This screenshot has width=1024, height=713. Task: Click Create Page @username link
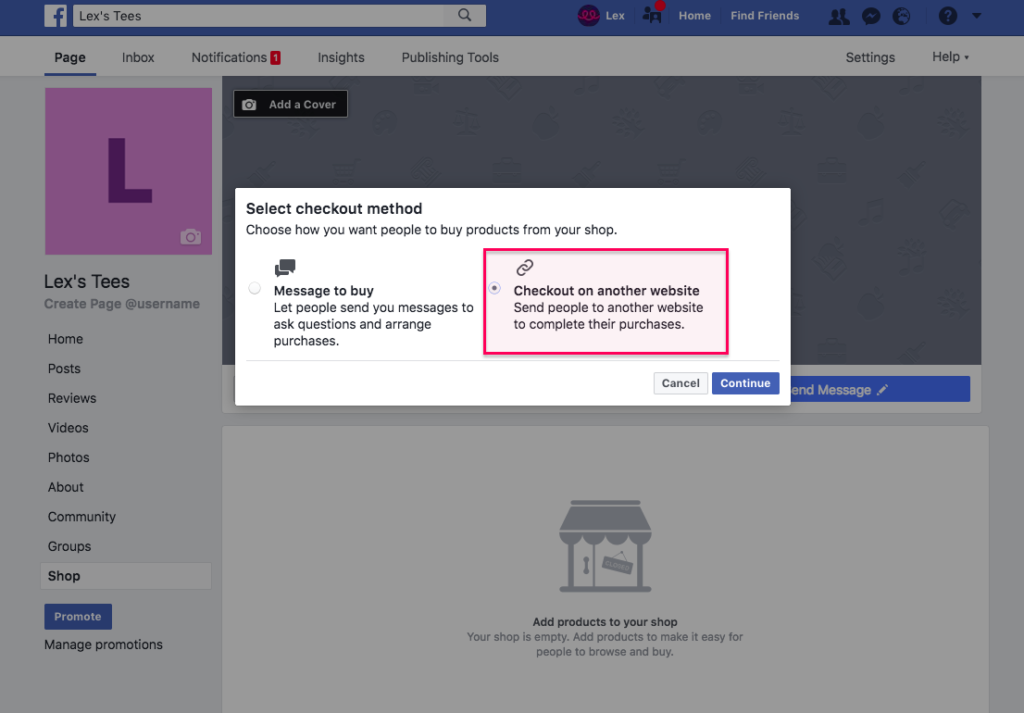tap(122, 304)
